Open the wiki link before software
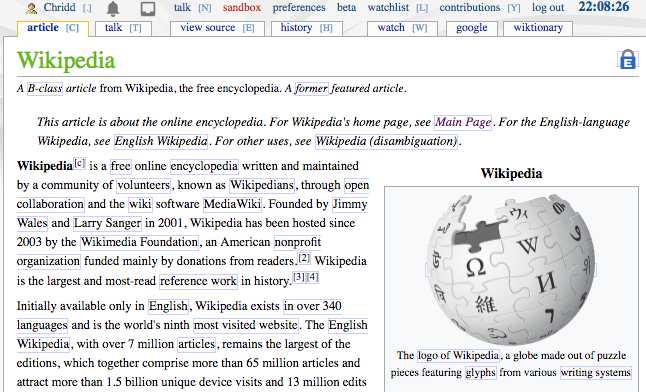The image size is (646, 392). 140,204
